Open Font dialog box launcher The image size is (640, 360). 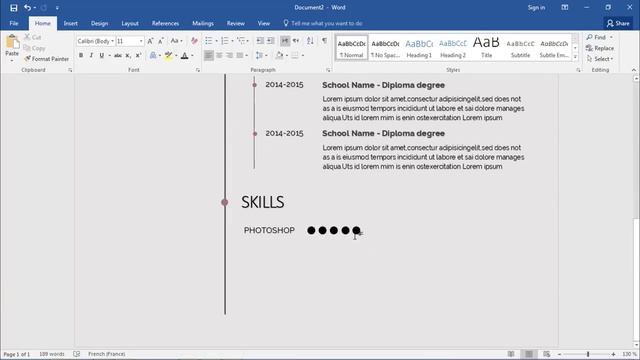[198, 70]
